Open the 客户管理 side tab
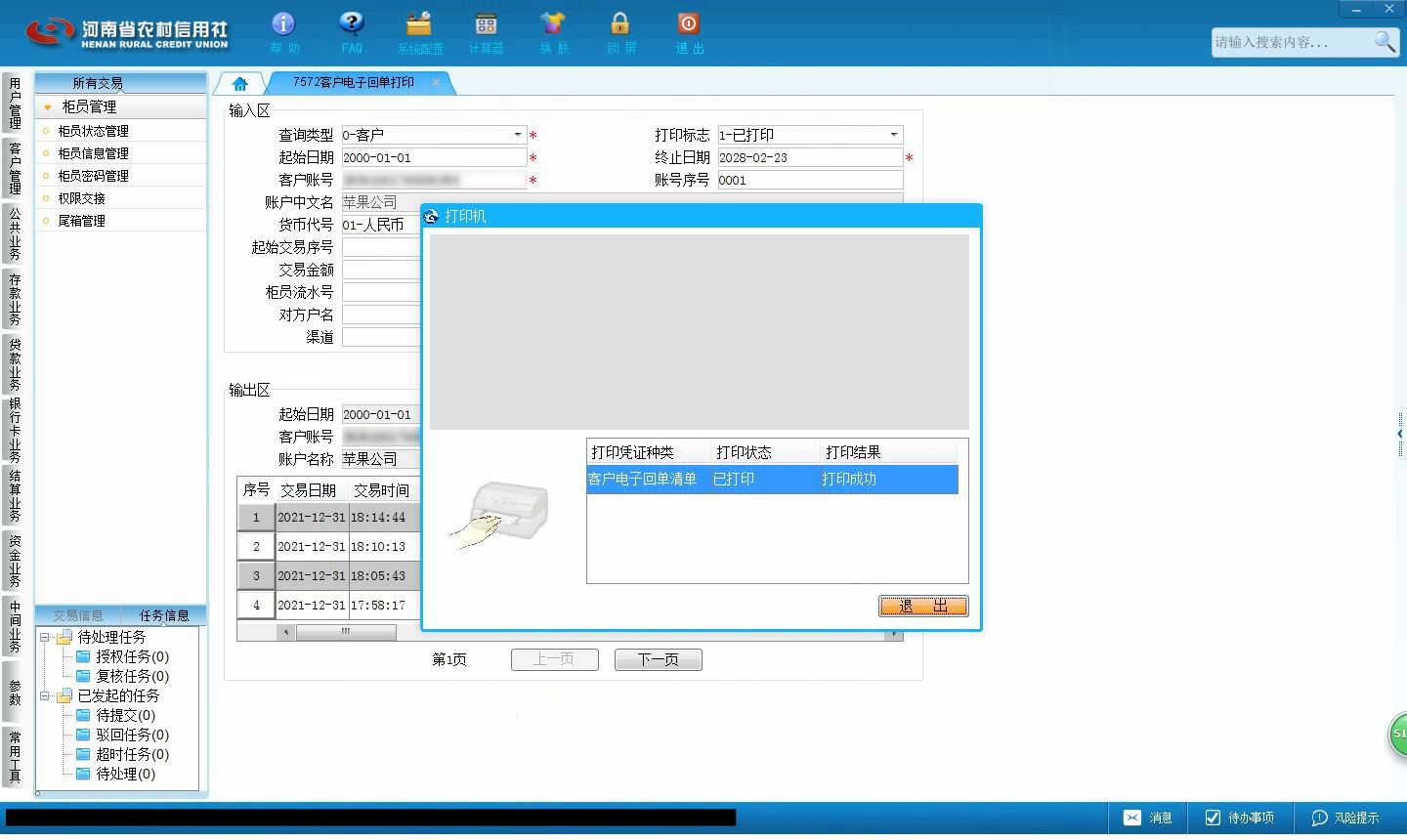 point(14,168)
